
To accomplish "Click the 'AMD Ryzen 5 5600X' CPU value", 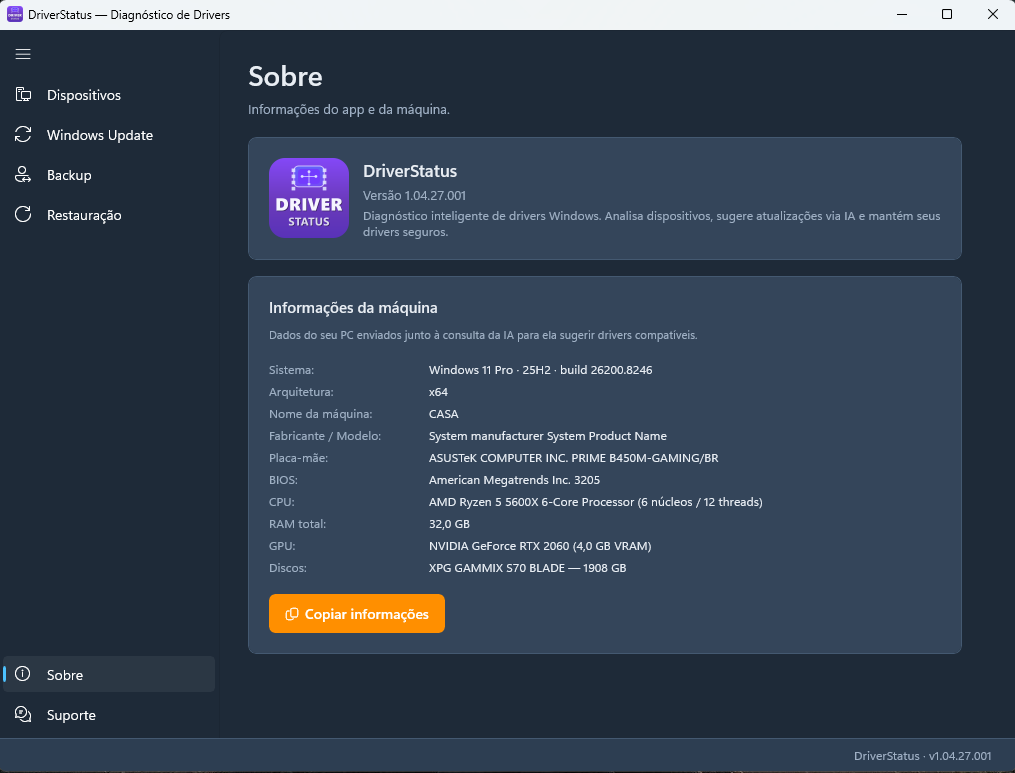I will [x=596, y=502].
